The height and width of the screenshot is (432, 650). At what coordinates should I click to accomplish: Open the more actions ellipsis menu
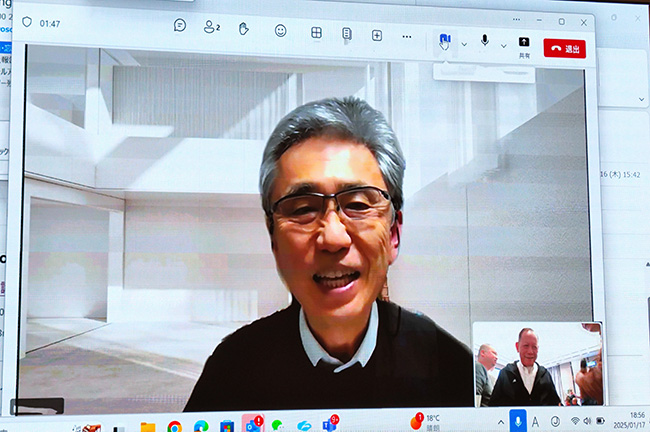click(x=407, y=36)
